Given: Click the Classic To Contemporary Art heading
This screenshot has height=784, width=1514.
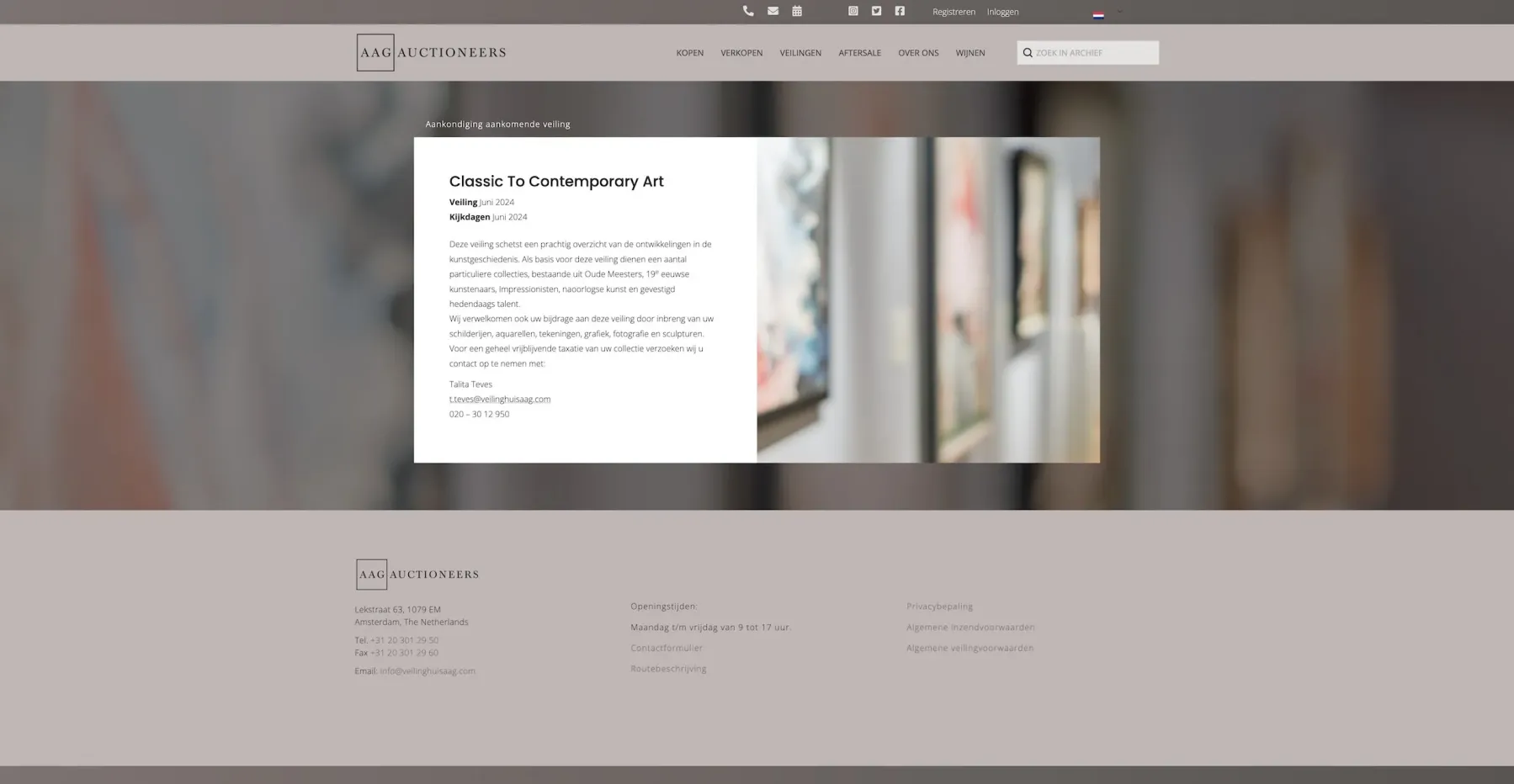Looking at the screenshot, I should (x=556, y=181).
